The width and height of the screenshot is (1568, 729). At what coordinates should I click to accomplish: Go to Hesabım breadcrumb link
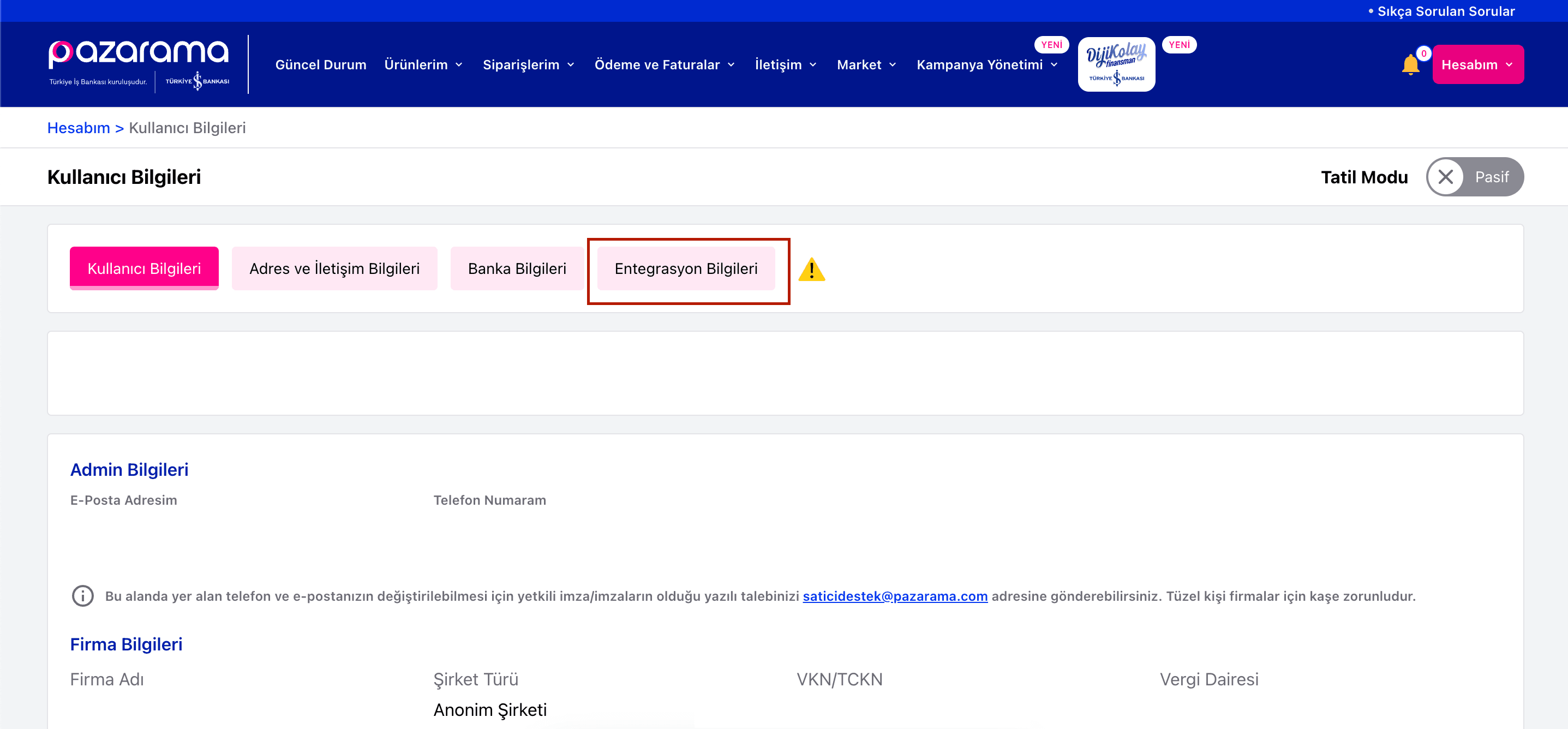[x=79, y=128]
